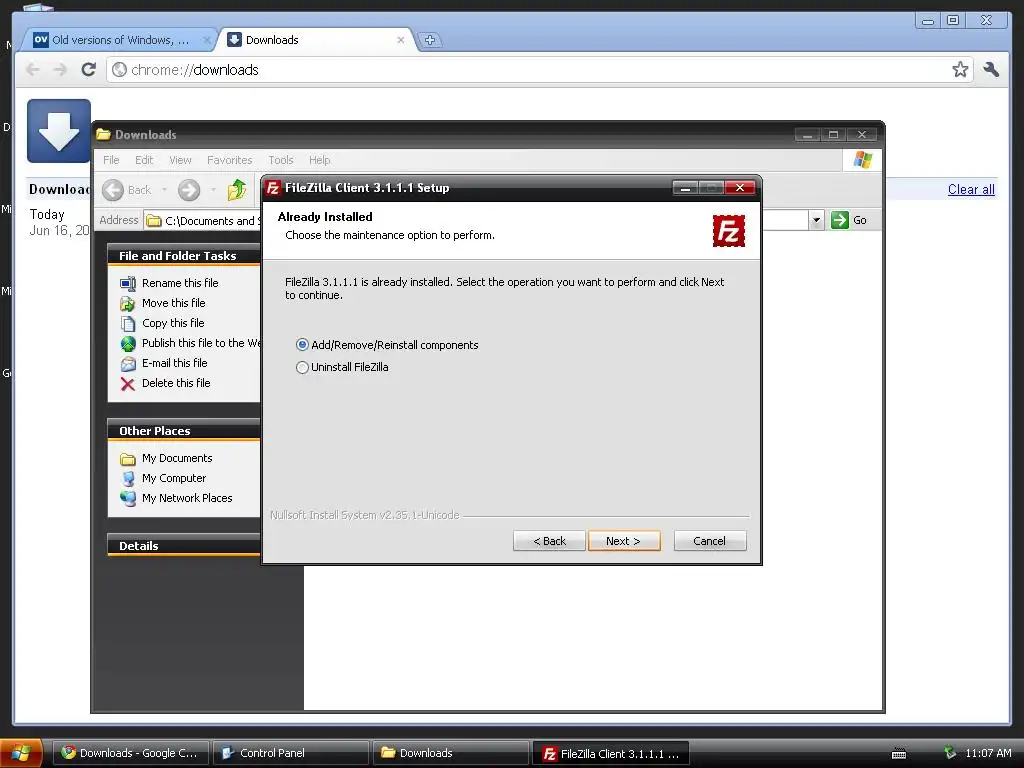Open Chrome wrench menu
The width and height of the screenshot is (1024, 768).
[991, 69]
